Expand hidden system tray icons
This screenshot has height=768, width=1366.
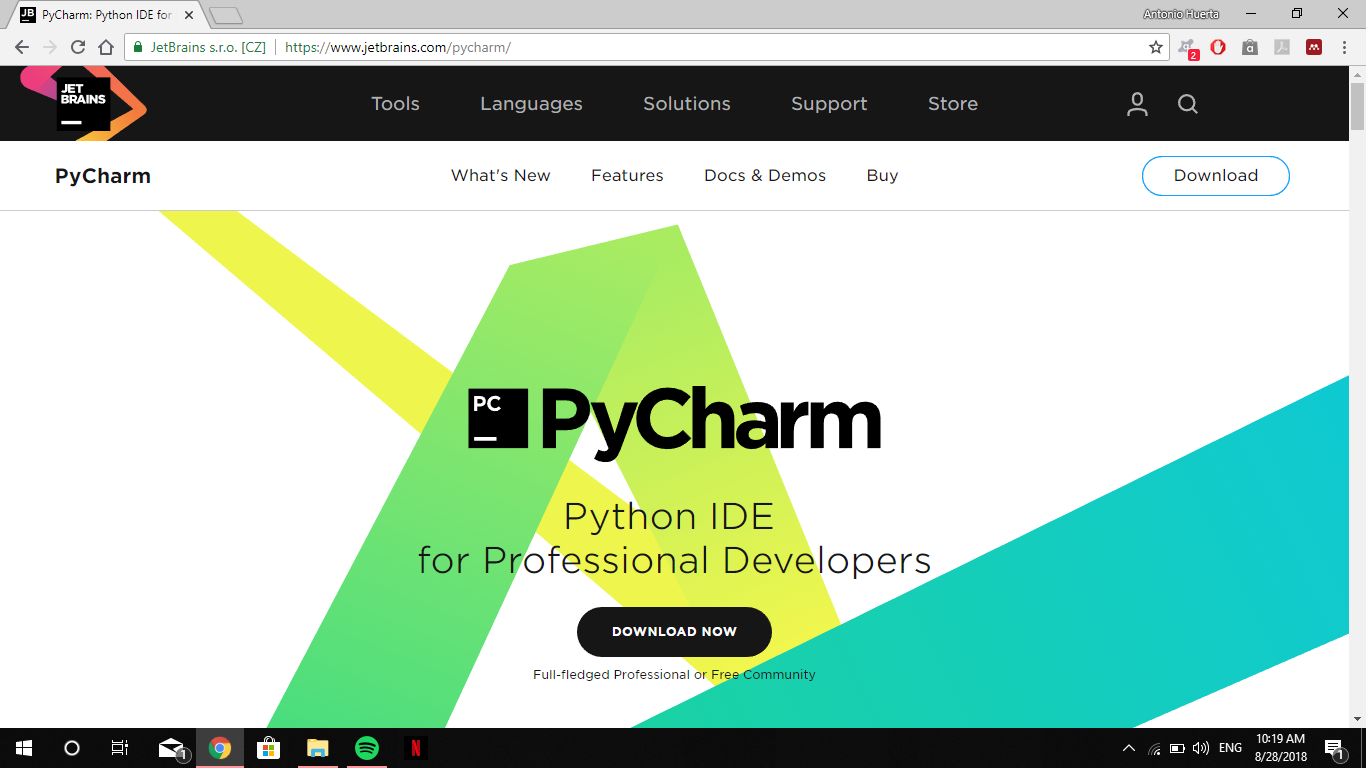pos(1128,747)
